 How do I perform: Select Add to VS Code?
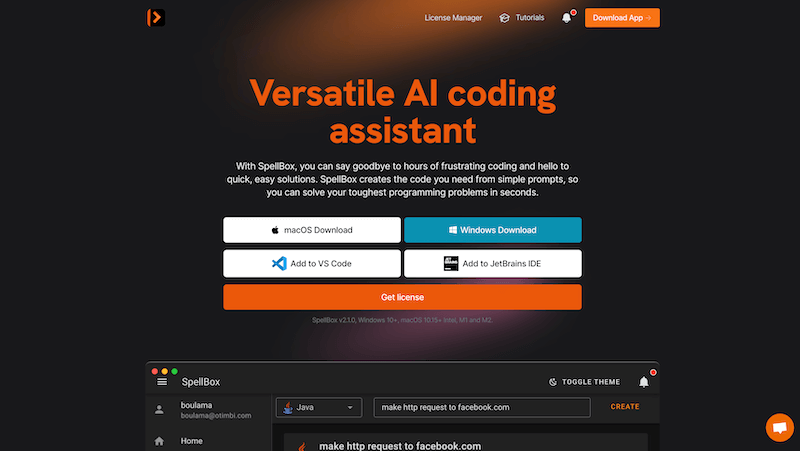tap(311, 264)
